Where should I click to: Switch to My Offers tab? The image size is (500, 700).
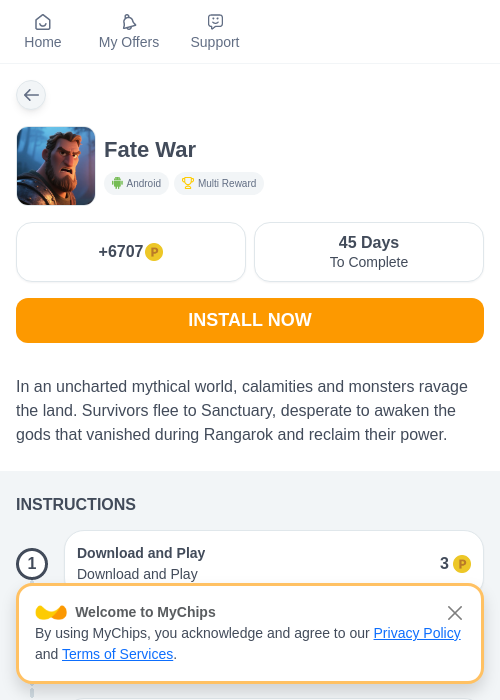tap(129, 42)
